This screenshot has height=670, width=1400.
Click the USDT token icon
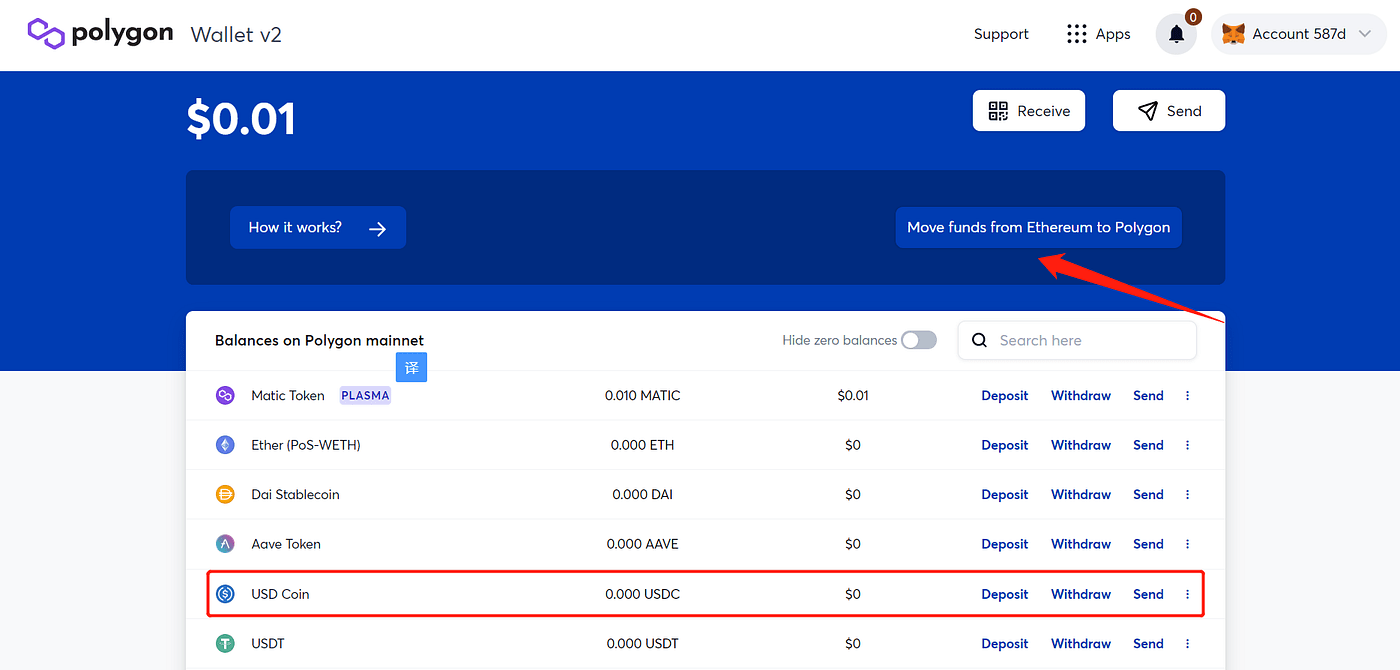click(x=225, y=643)
